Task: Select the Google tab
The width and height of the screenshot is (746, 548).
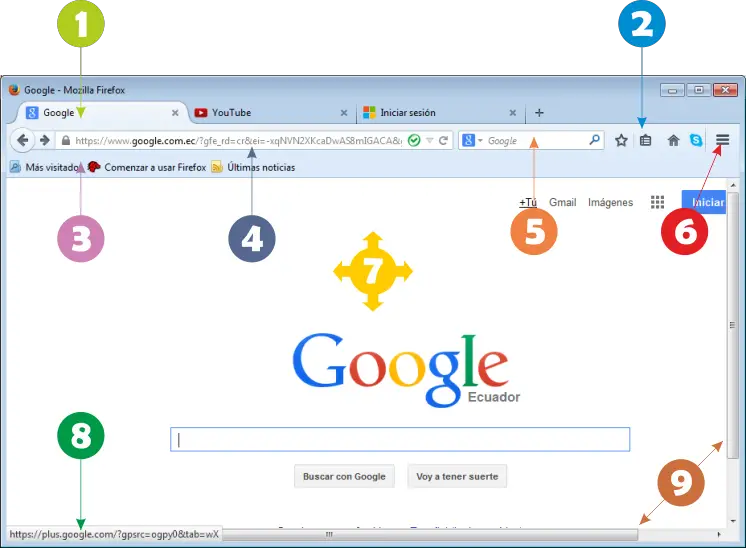Action: (x=102, y=113)
